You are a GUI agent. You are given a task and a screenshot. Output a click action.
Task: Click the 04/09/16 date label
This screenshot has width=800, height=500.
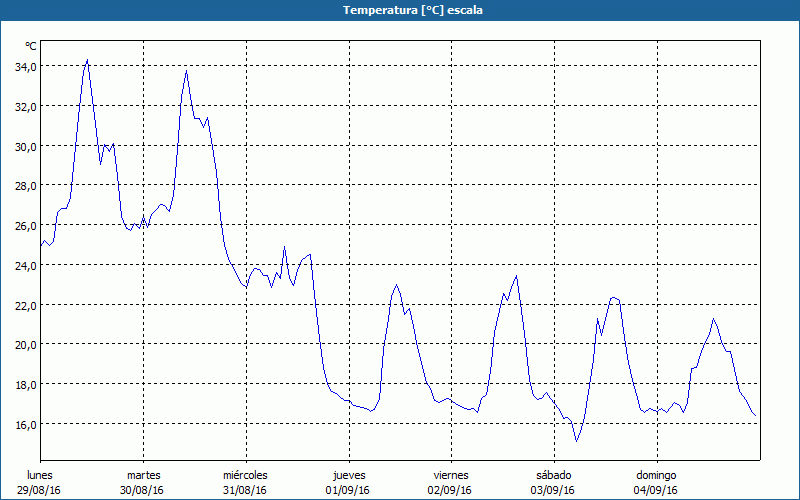[656, 490]
